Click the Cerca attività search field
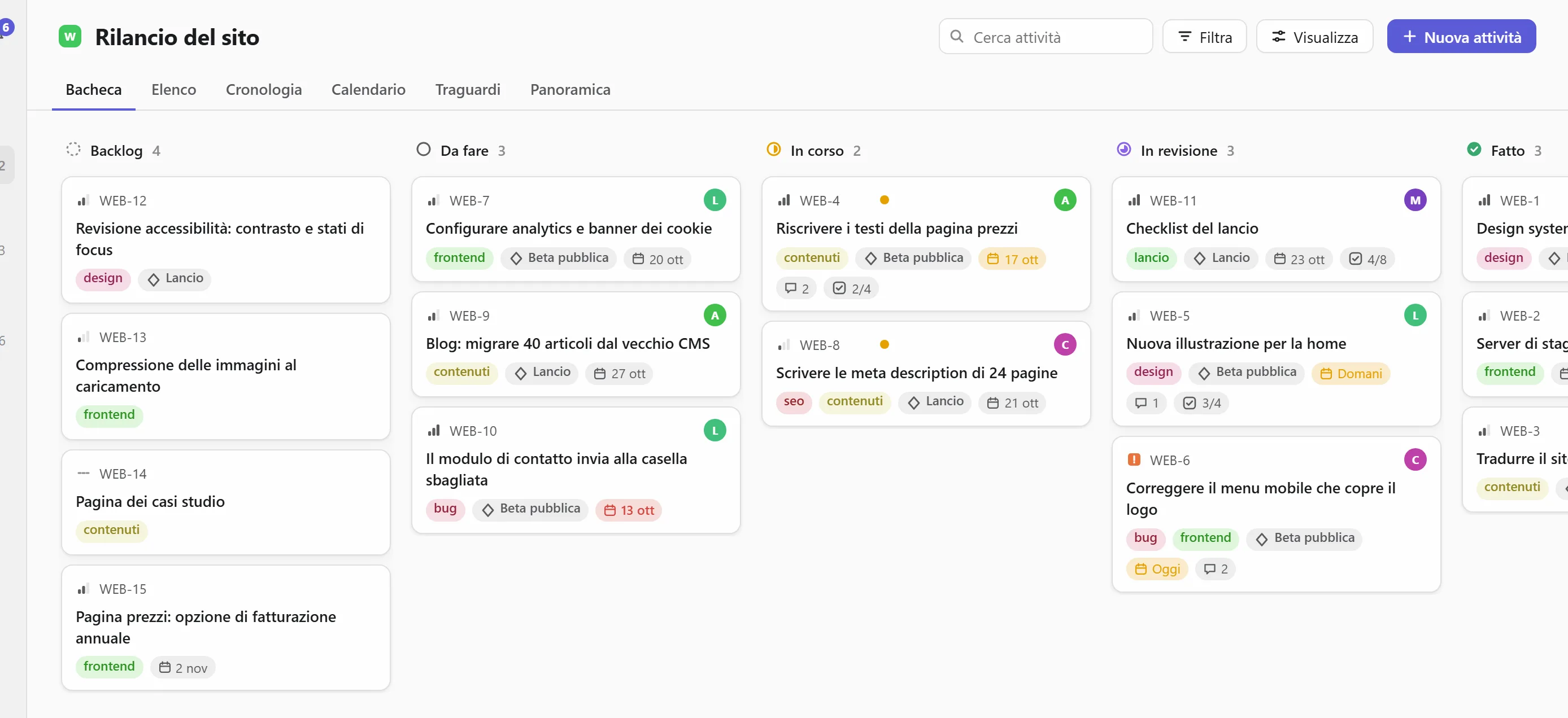 tap(1045, 37)
